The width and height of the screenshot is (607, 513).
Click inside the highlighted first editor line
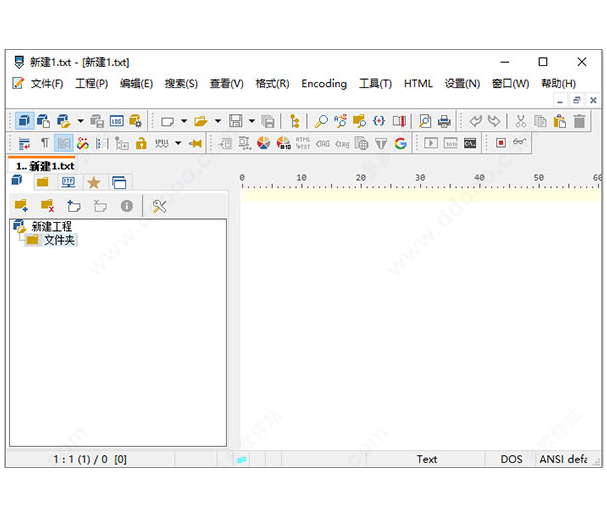tap(421, 196)
